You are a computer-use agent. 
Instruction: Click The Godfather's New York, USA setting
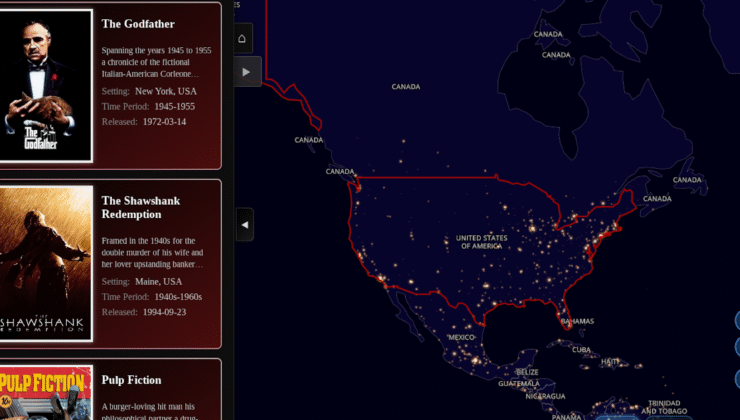click(x=173, y=91)
